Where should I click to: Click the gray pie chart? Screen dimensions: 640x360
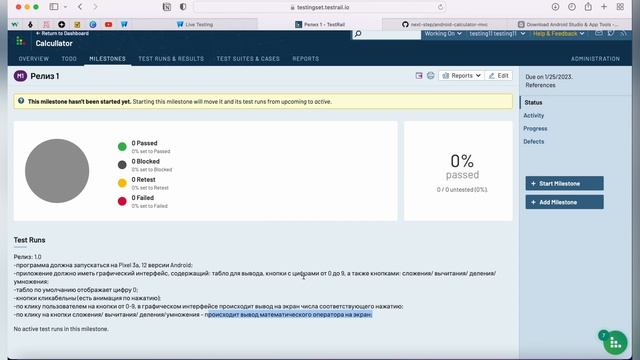tap(57, 171)
